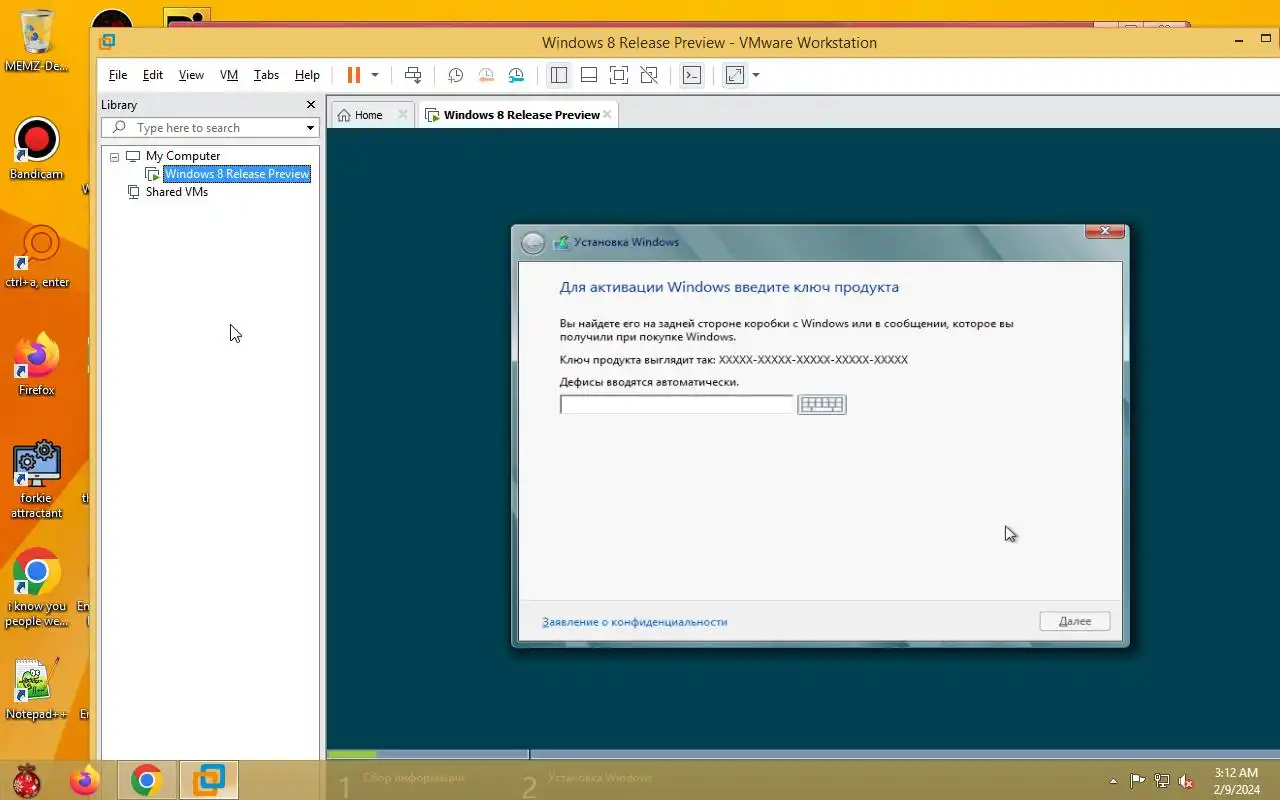Open the Edit menu

153,75
